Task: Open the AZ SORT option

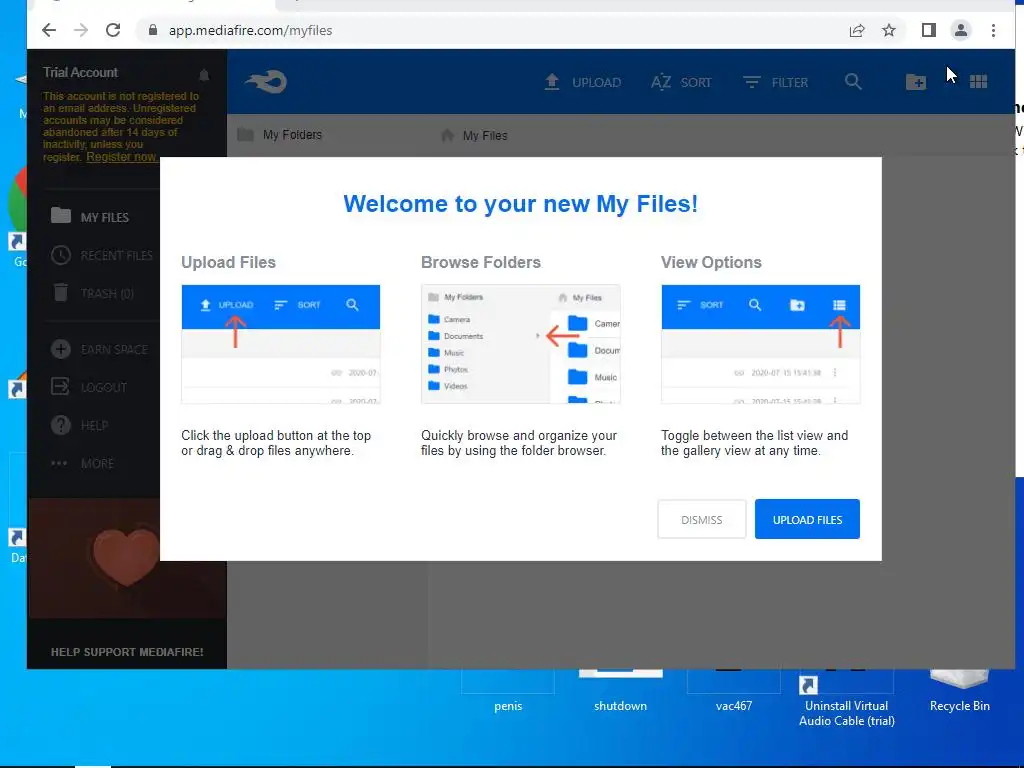Action: 681,82
